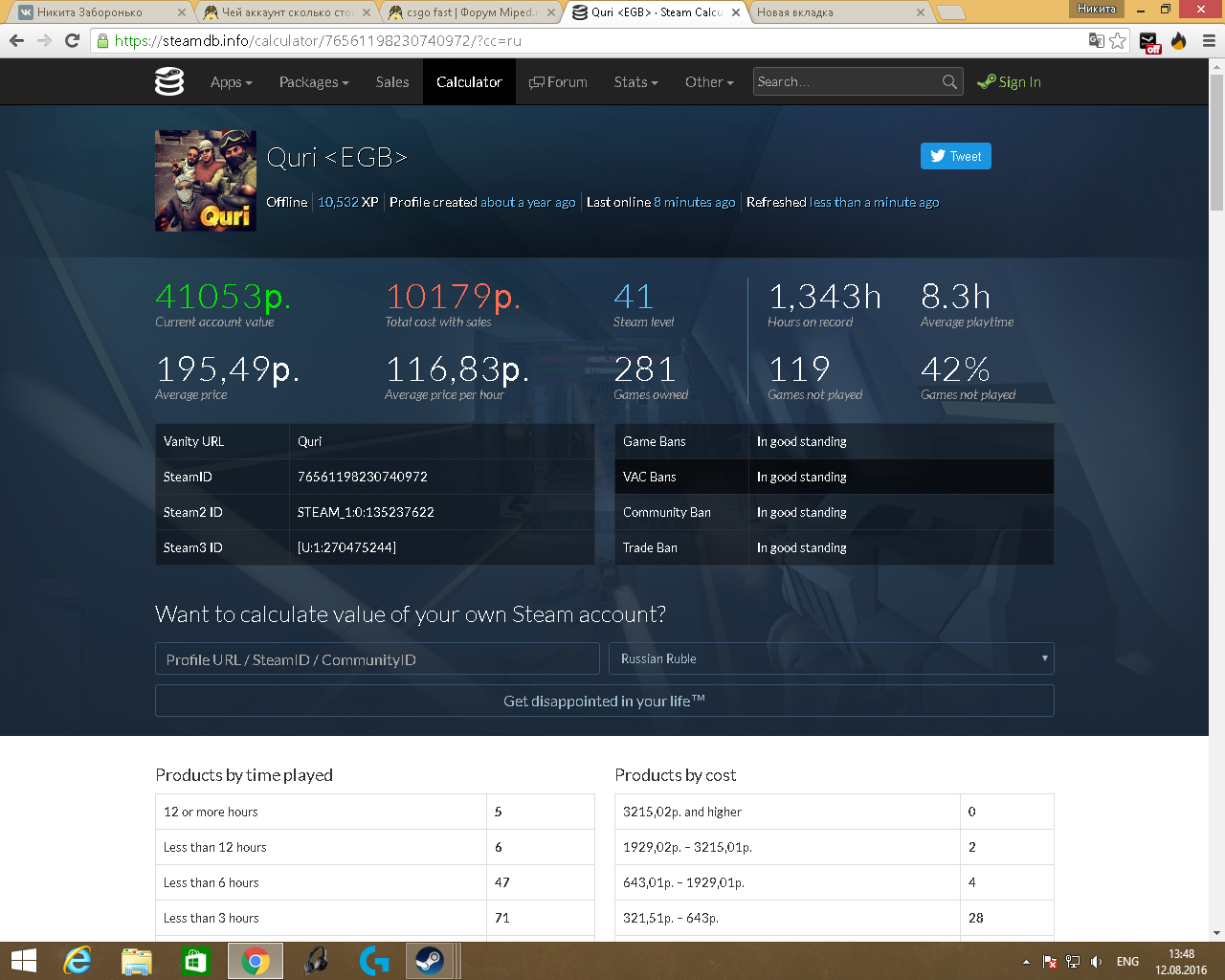
Task: Click the 'about a year ago' profile created text
Action: pyautogui.click(x=528, y=202)
